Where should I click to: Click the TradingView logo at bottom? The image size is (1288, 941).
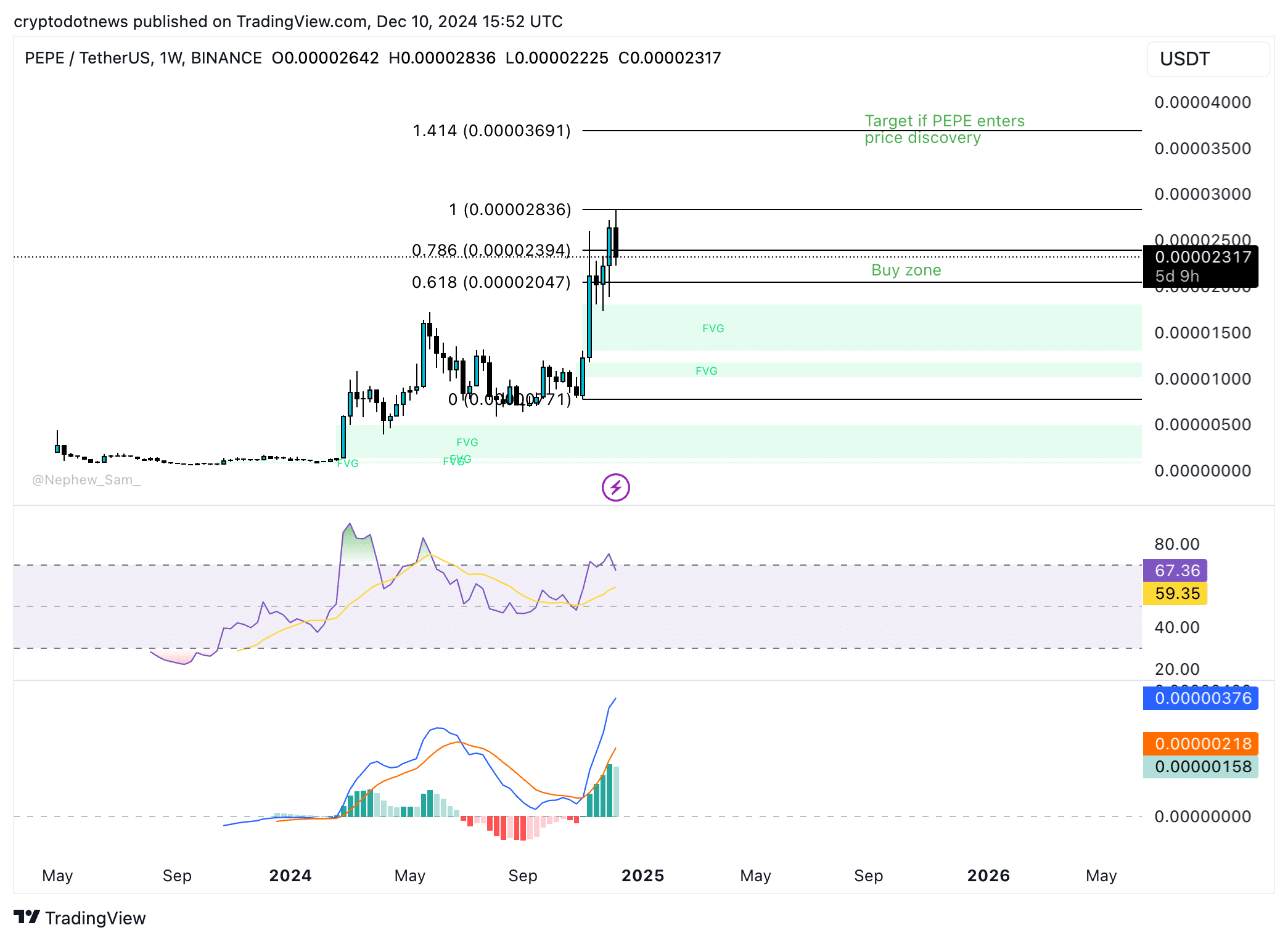(80, 918)
